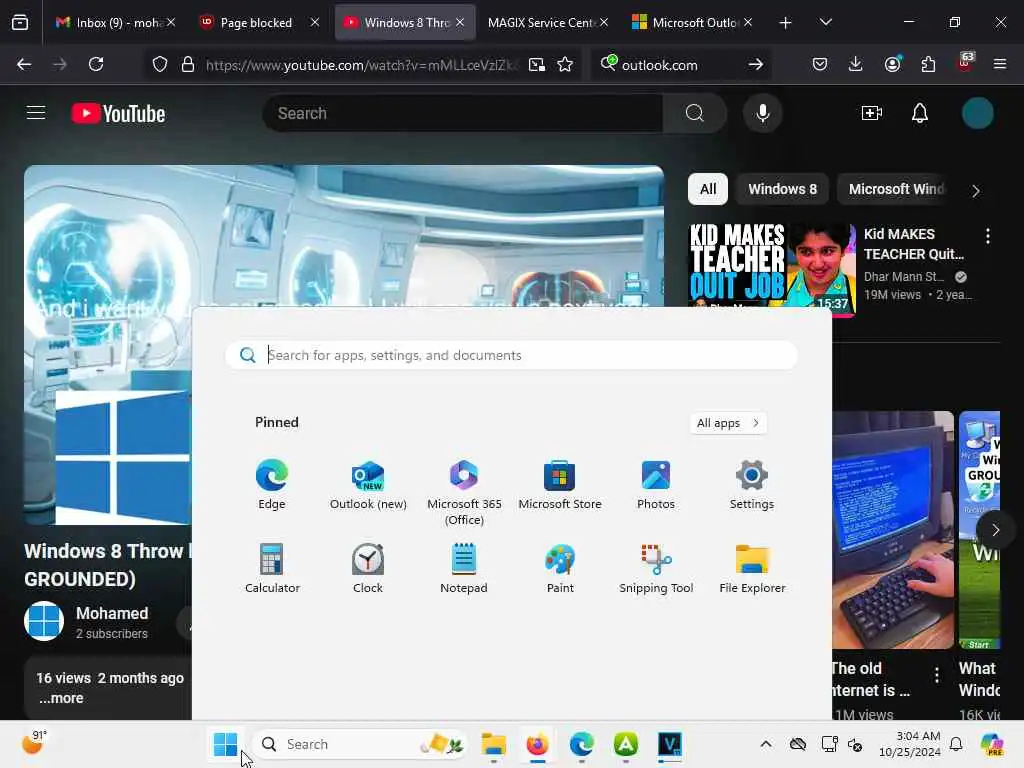The image size is (1024, 768).
Task: Open Firefox extensions puzzle icon
Action: [928, 64]
